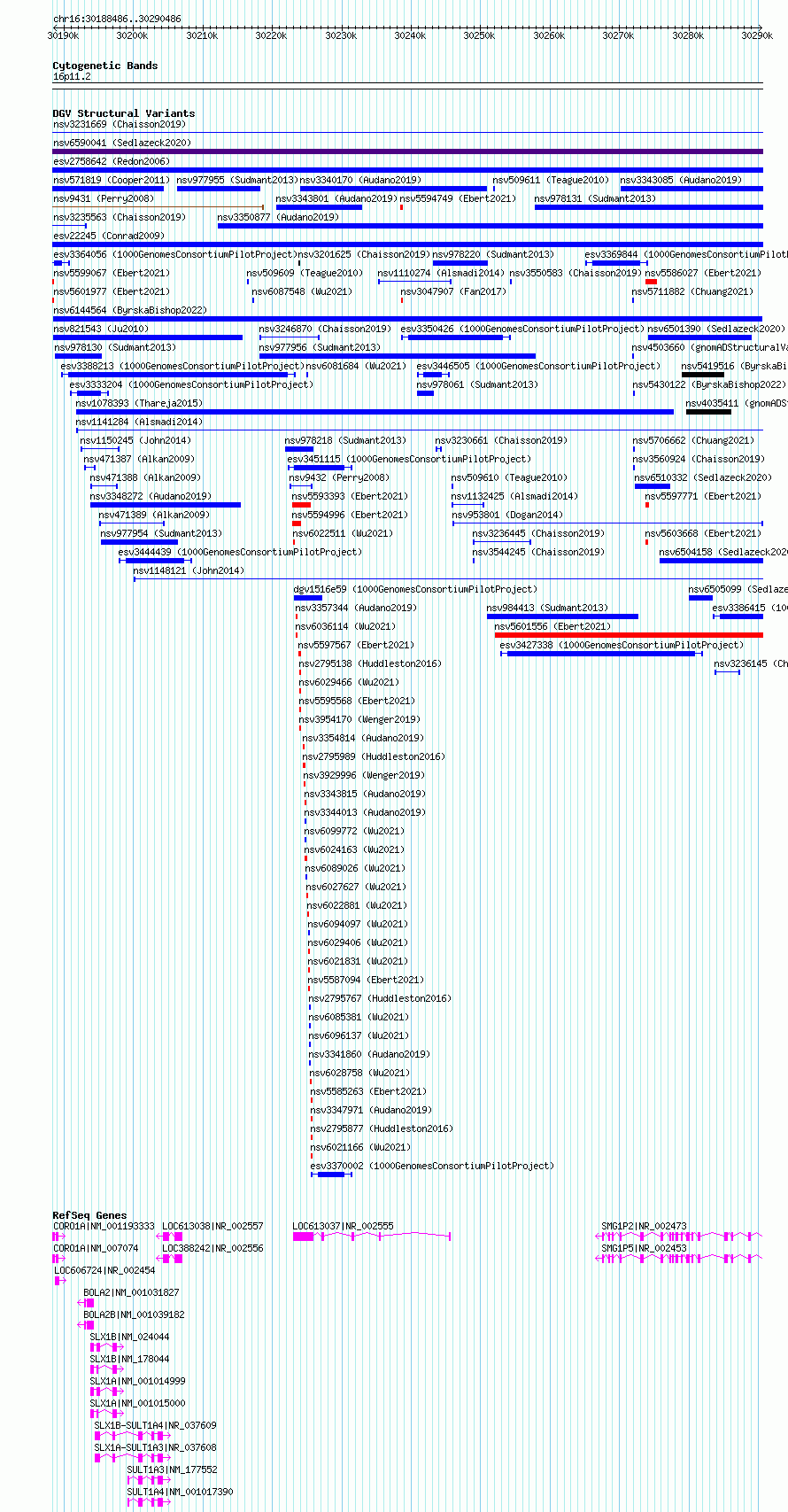Screen dimensions: 788x1512
Task: Click variant nsv1141284 (Alsmadi2014) label
Action: point(139,422)
